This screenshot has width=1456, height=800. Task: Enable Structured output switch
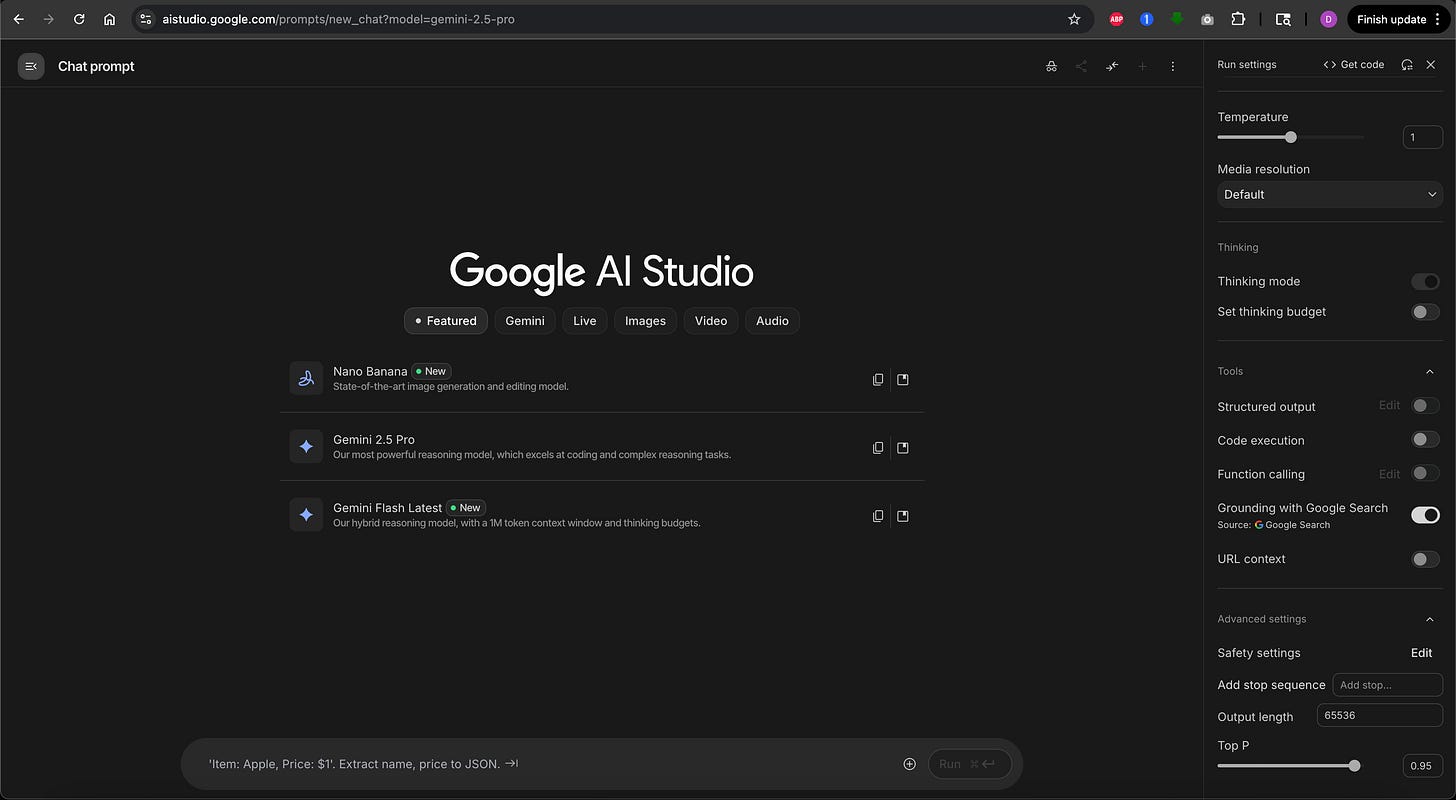coord(1425,406)
